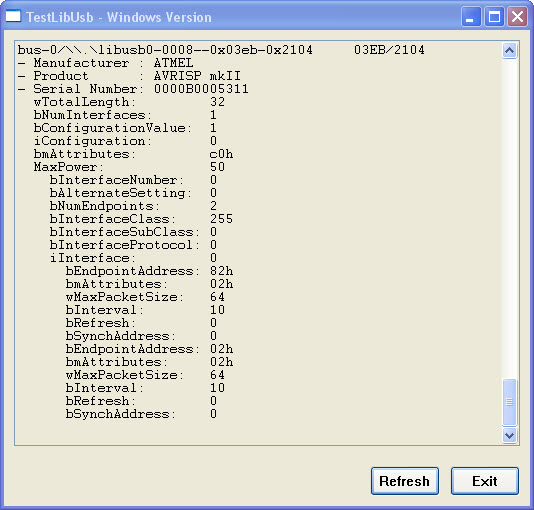
Task: Click the Product AVRISP mkII line
Action: tap(129, 76)
